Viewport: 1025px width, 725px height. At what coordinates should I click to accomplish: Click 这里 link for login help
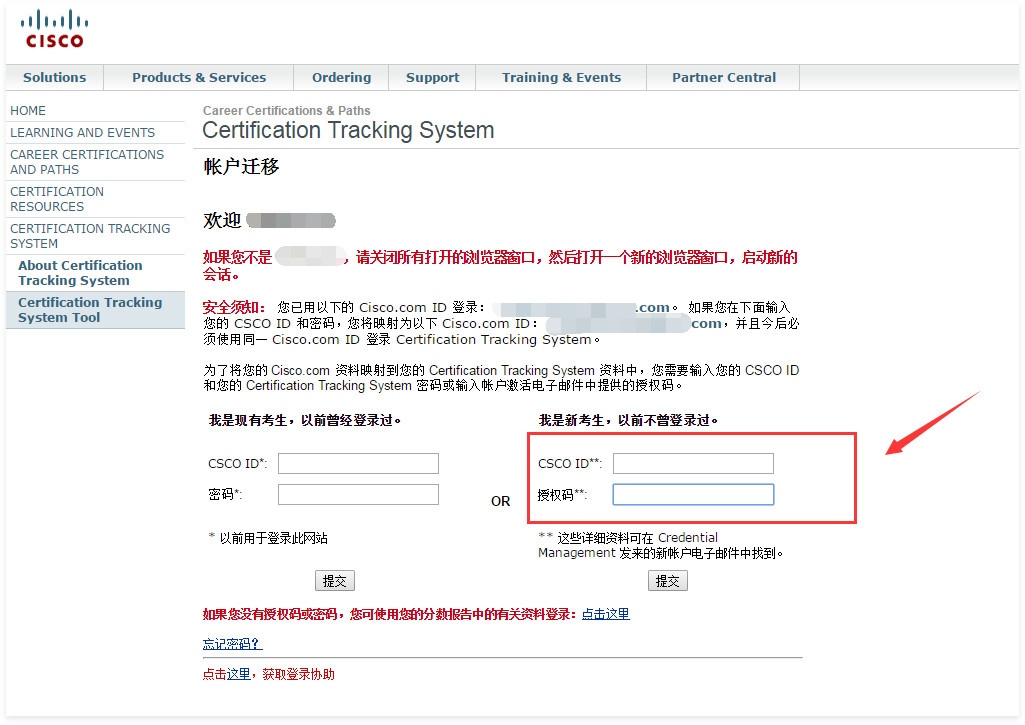[x=239, y=674]
